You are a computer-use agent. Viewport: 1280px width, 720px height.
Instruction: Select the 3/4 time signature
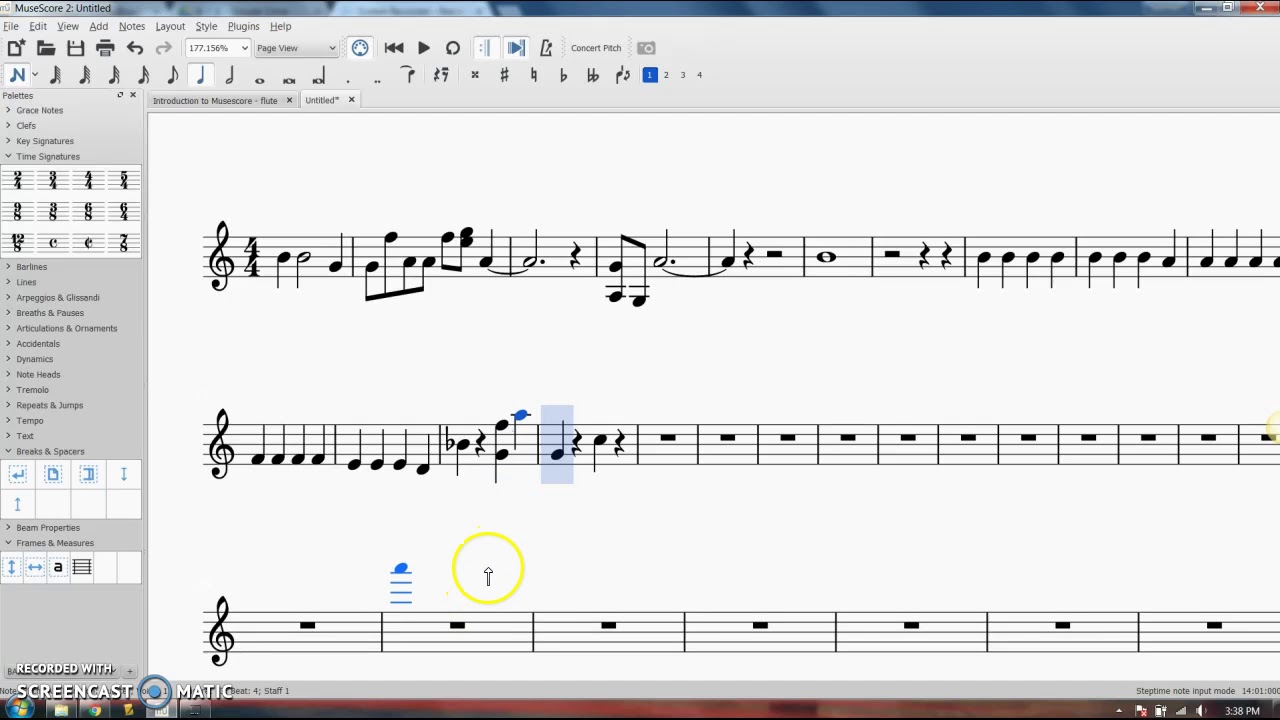53,181
